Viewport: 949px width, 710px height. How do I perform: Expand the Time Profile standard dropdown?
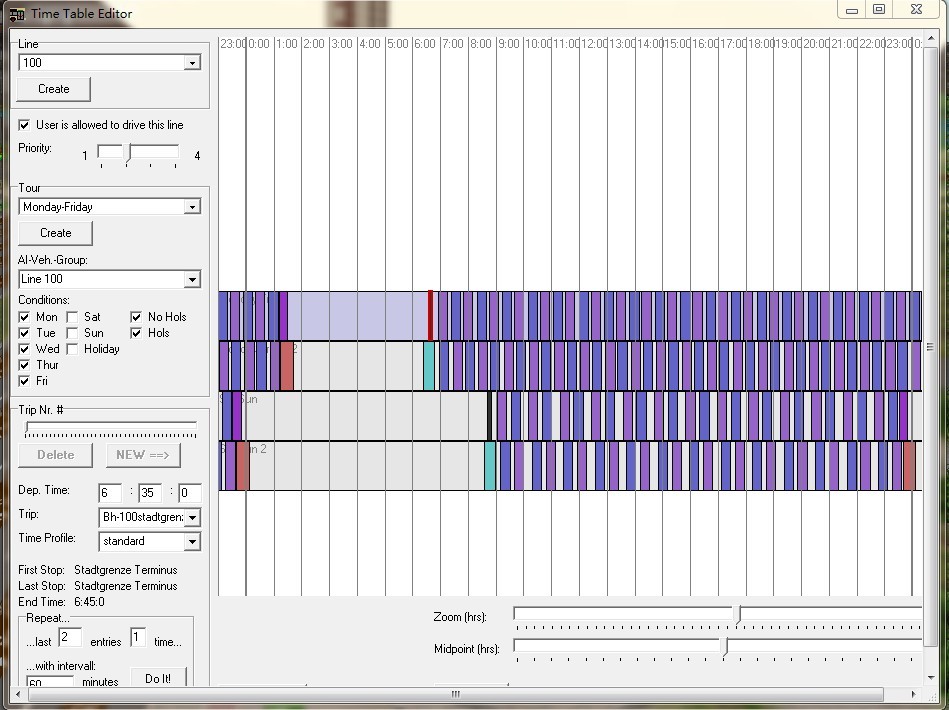(x=191, y=541)
